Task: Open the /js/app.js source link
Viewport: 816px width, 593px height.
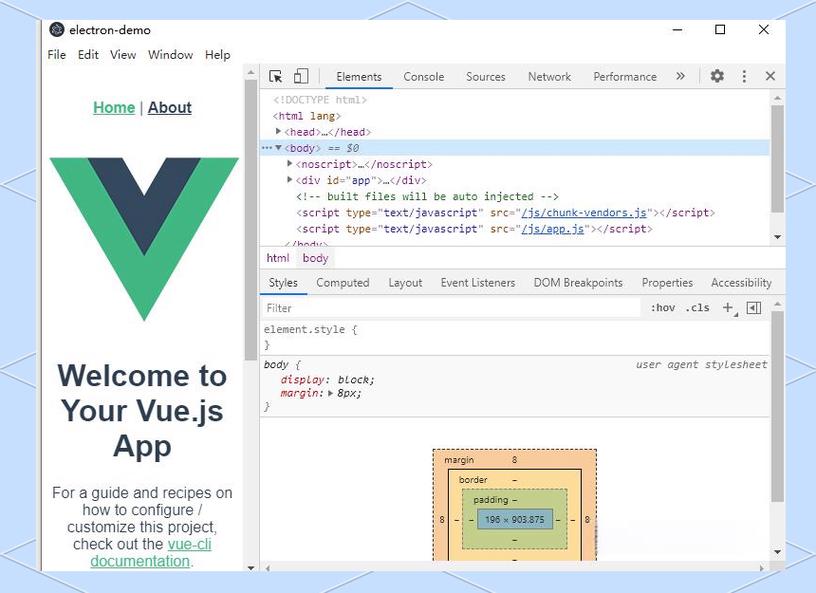Action: click(553, 229)
